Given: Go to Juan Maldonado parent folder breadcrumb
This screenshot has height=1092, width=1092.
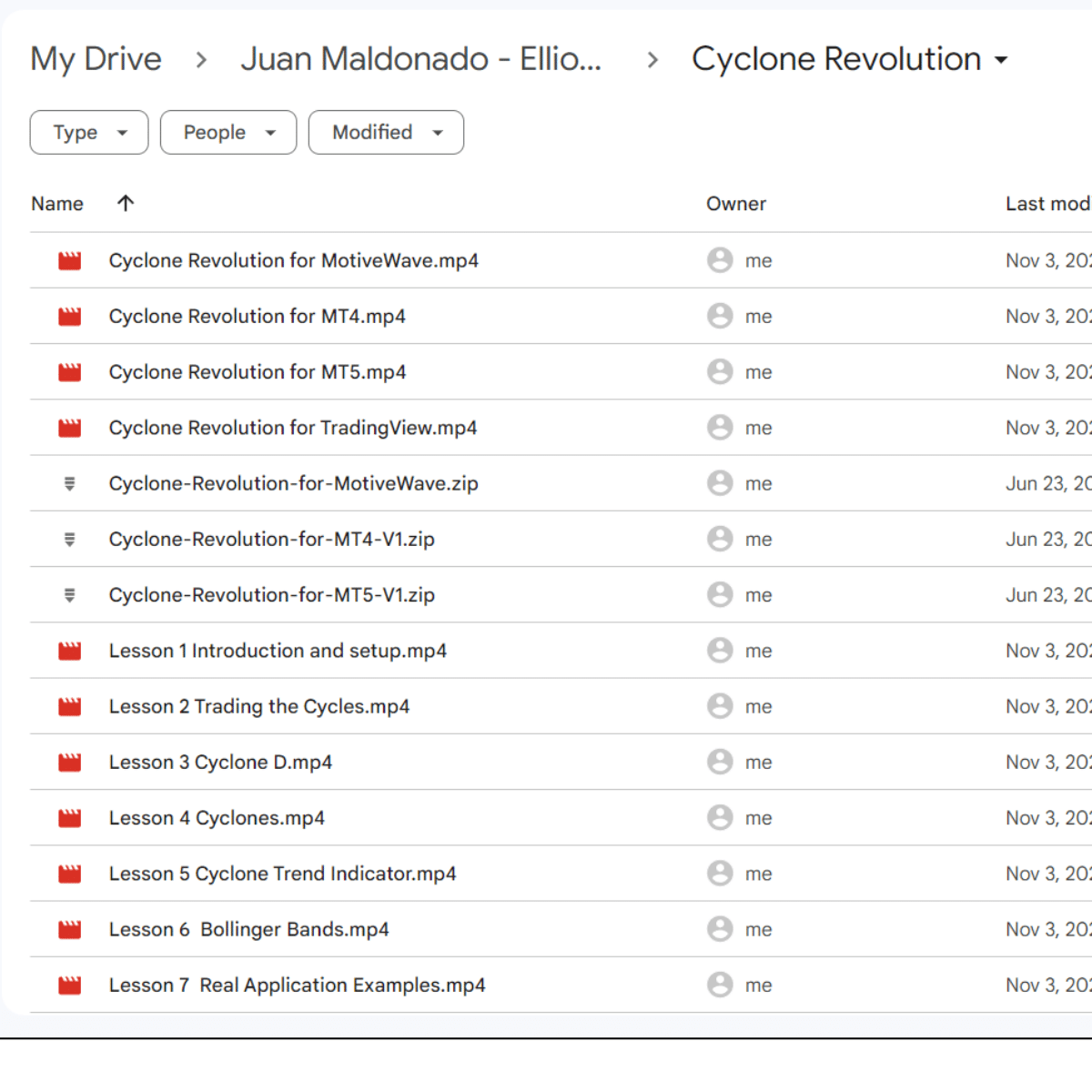Looking at the screenshot, I should click(420, 59).
